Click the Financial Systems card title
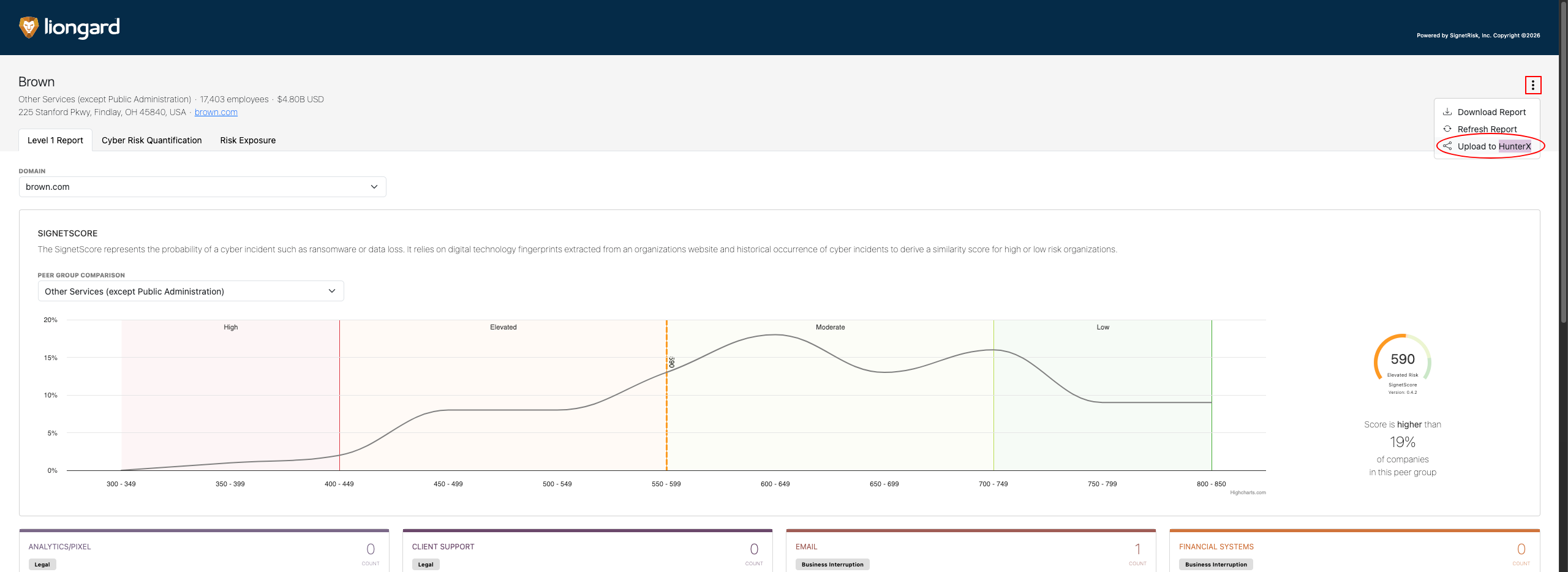This screenshot has width=1568, height=572. [1216, 547]
